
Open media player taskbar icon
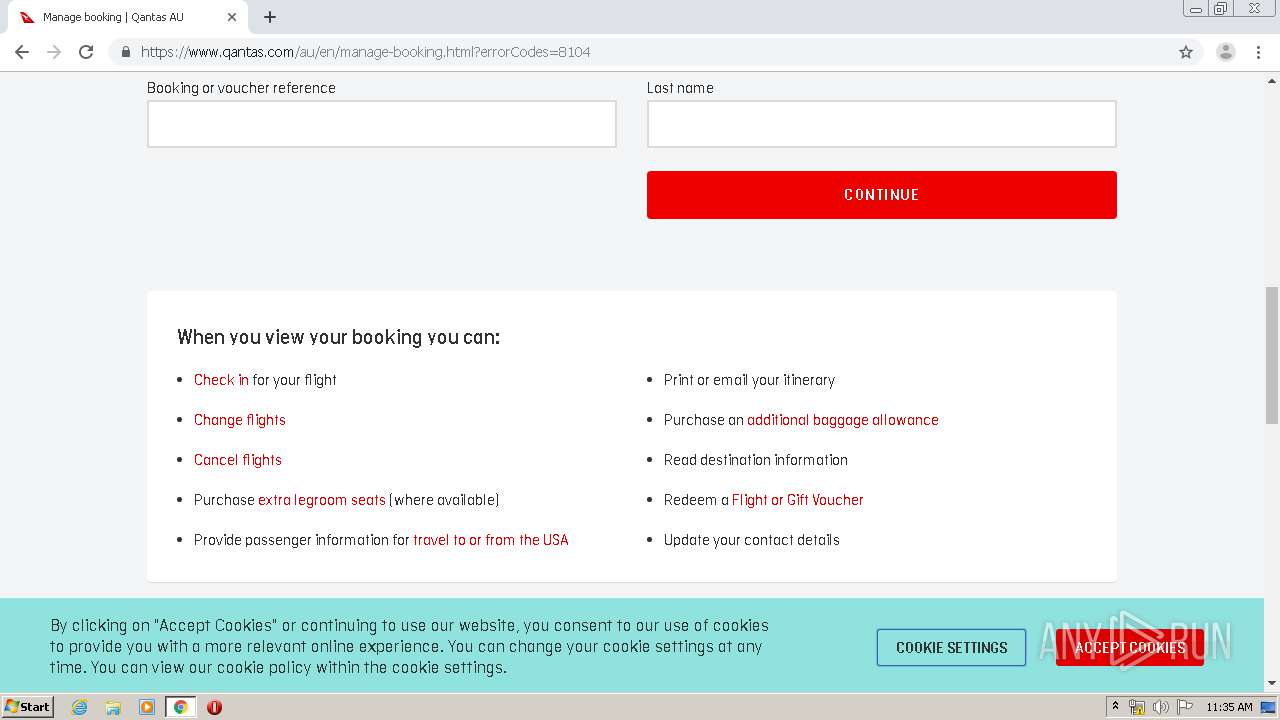(x=147, y=707)
